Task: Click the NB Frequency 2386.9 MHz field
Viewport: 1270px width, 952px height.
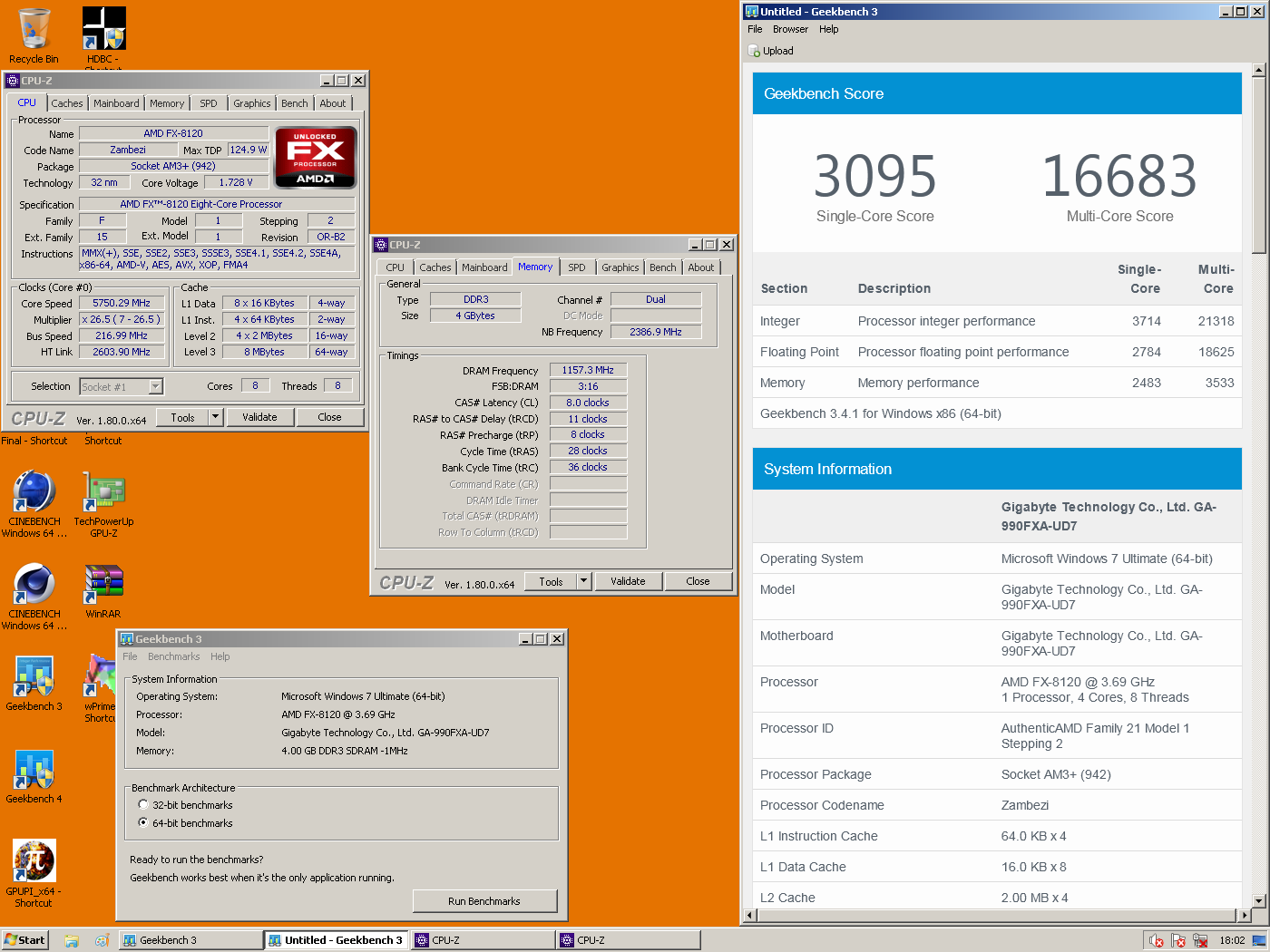Action: tap(656, 332)
